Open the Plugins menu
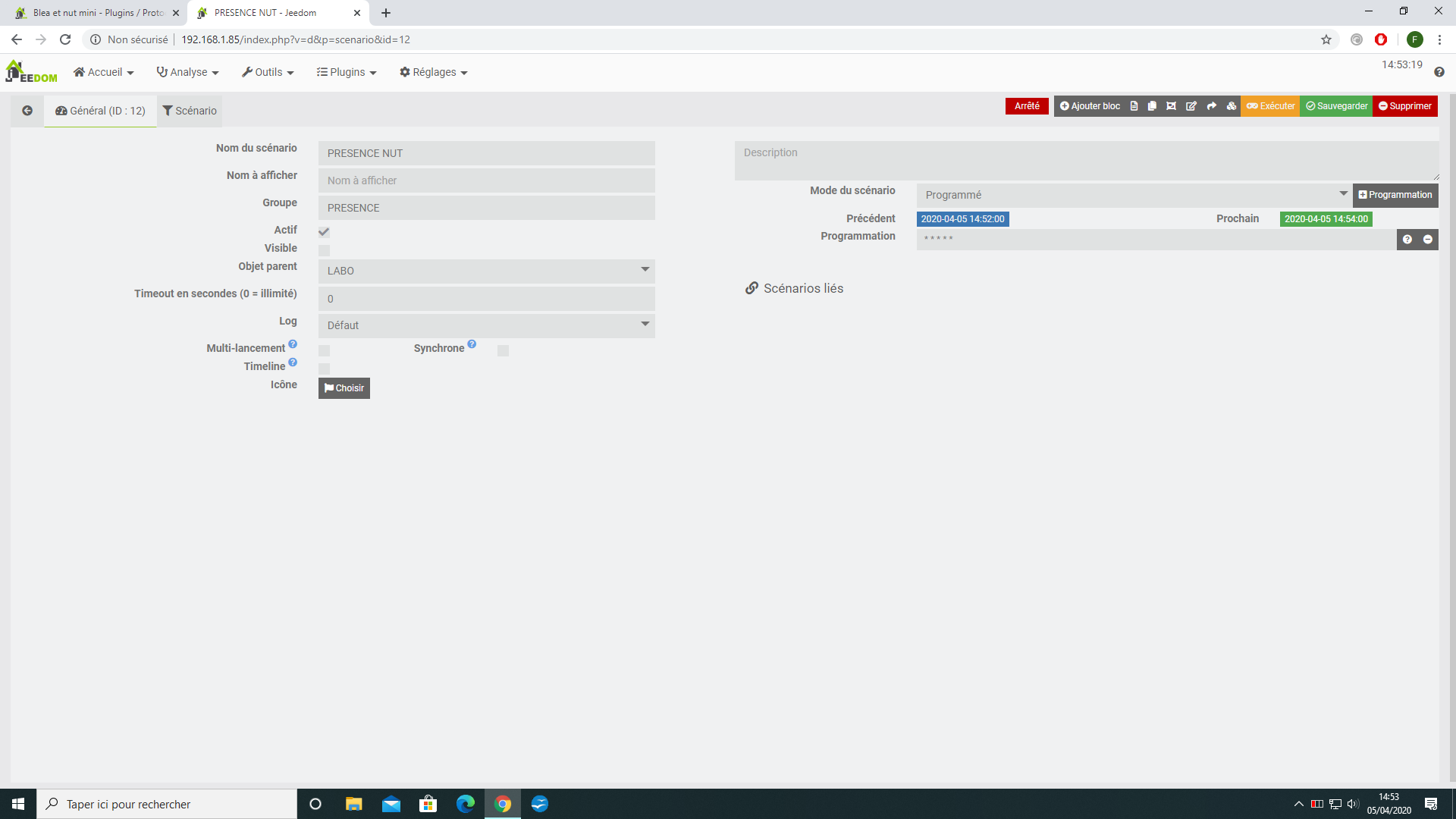The height and width of the screenshot is (819, 1456). [x=347, y=72]
